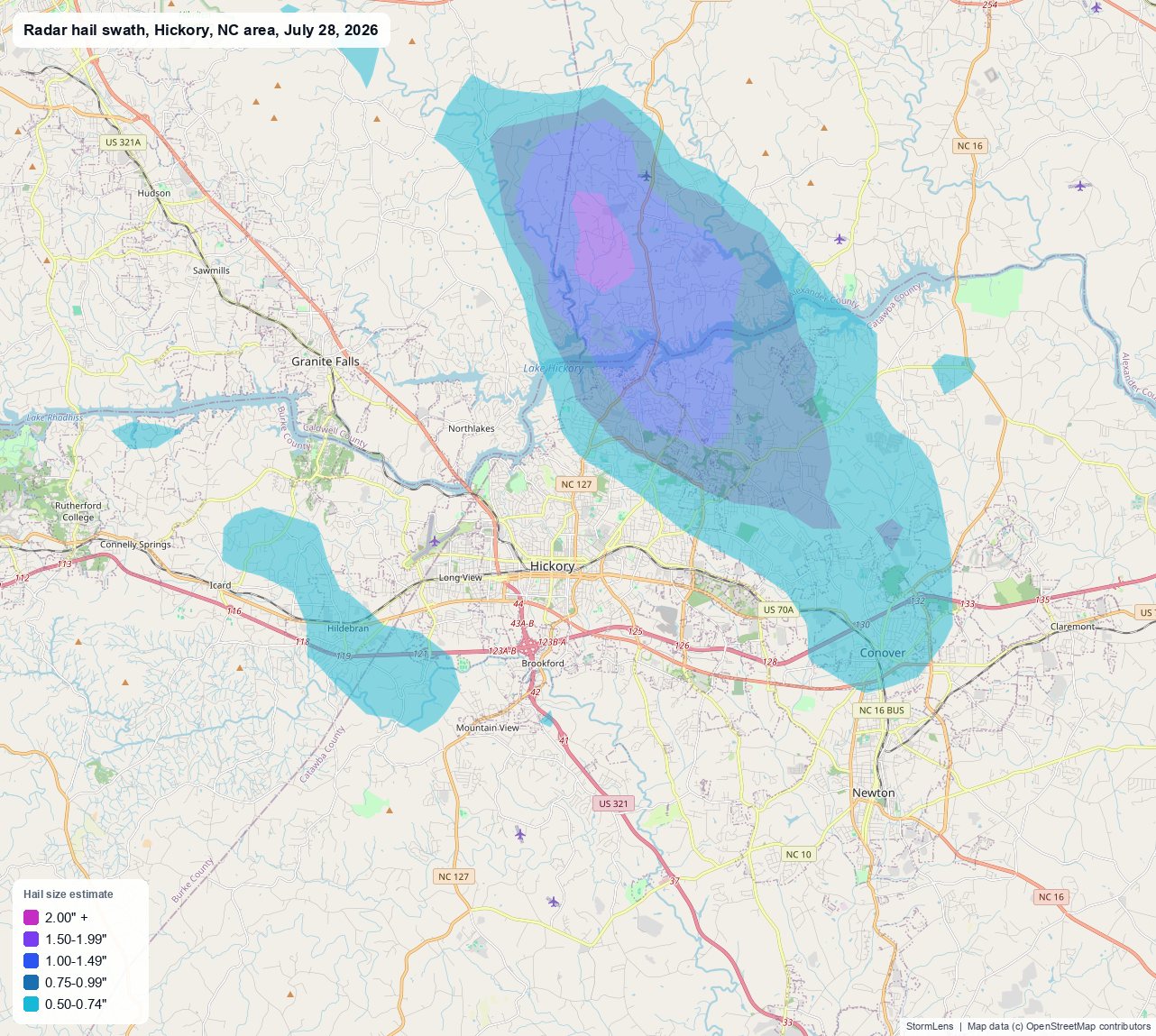1156x1036 pixels.
Task: Click the small hail patch over Lake Rhodhiss
Action: (144, 435)
